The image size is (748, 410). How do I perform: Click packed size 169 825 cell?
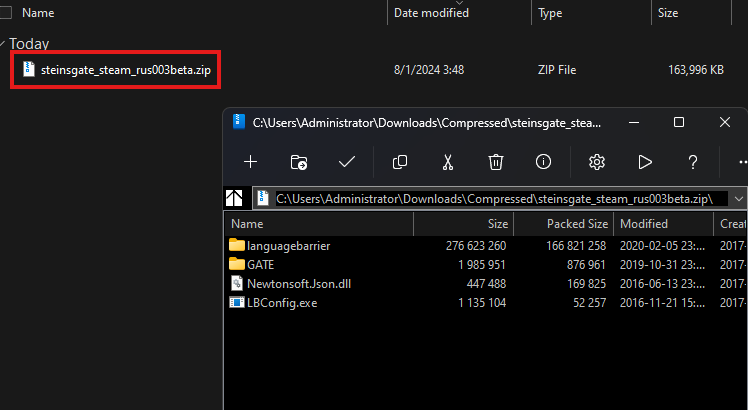[x=586, y=284]
